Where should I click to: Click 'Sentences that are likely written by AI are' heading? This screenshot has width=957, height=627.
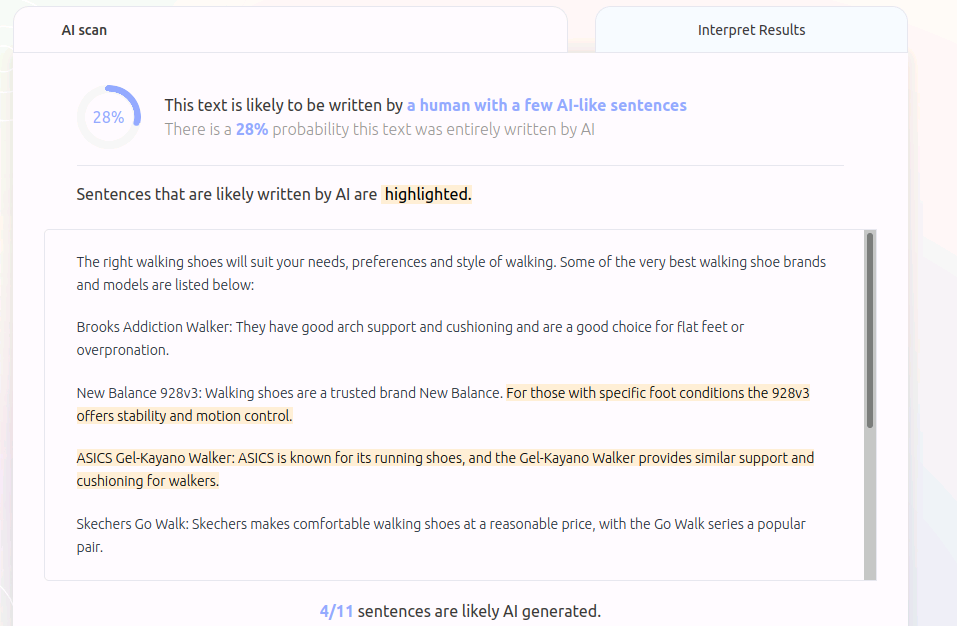pyautogui.click(x=226, y=194)
